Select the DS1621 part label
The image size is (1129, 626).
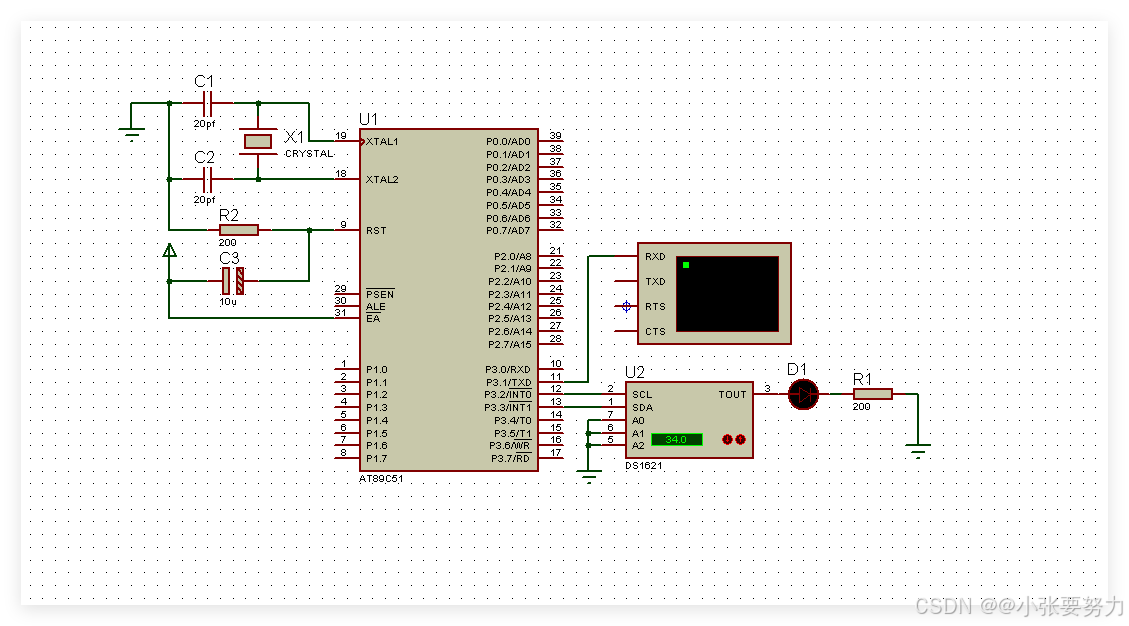(644, 465)
